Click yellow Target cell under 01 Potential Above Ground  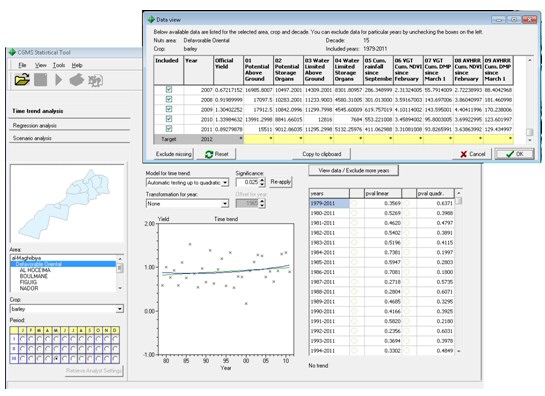[259, 139]
